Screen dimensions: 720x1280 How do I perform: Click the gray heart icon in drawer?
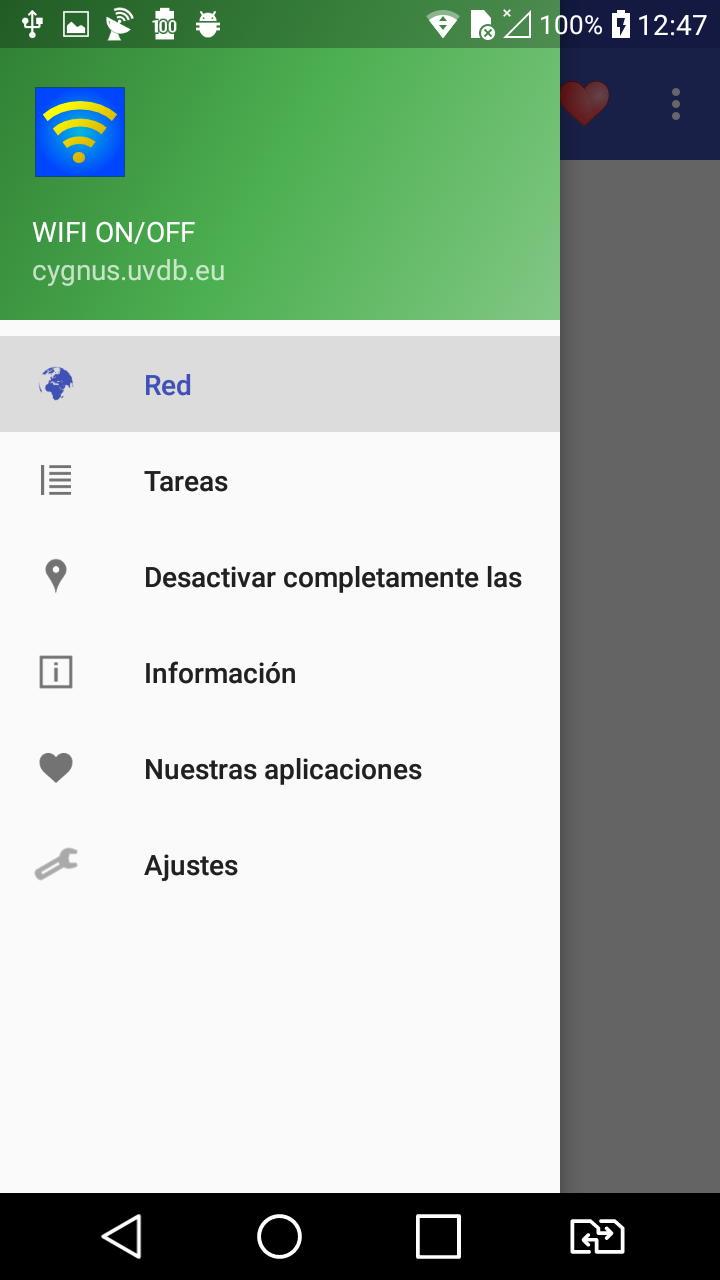pos(56,768)
